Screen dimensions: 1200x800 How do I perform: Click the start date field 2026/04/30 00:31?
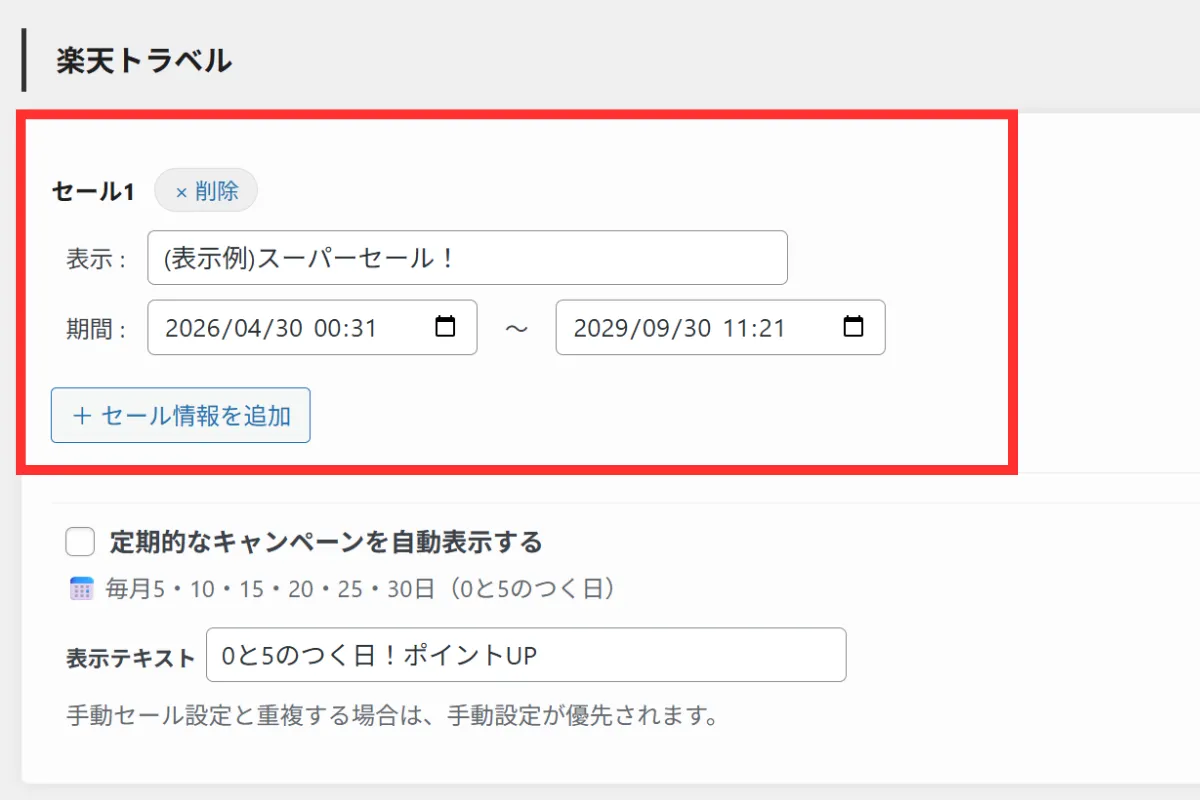[312, 327]
